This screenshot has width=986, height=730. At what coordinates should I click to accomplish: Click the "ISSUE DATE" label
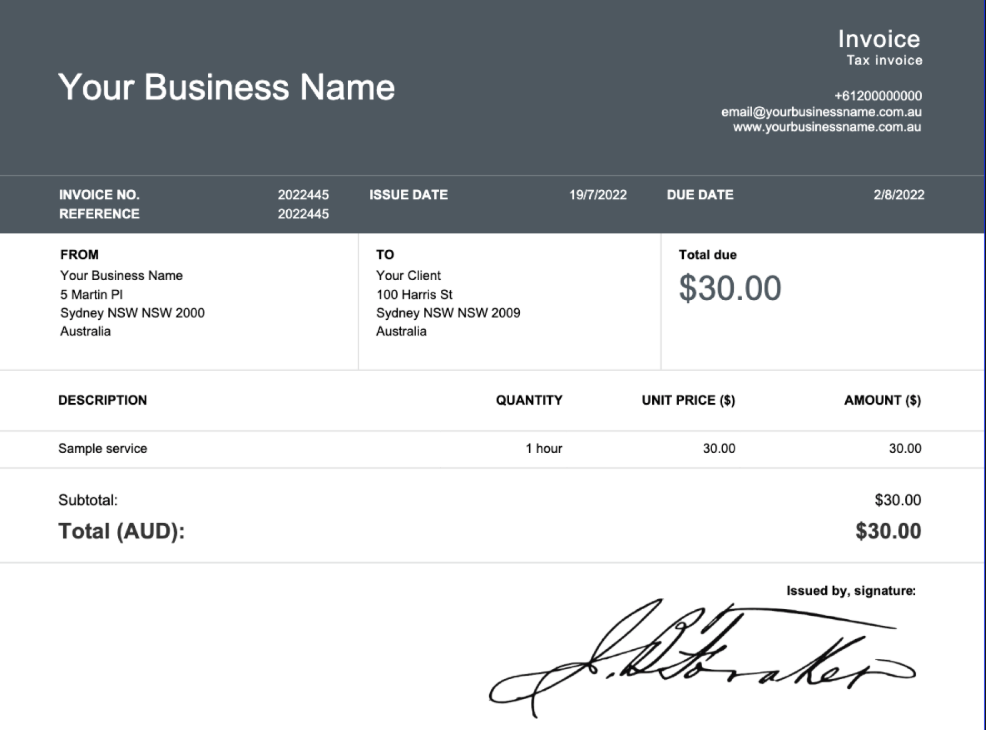(409, 195)
